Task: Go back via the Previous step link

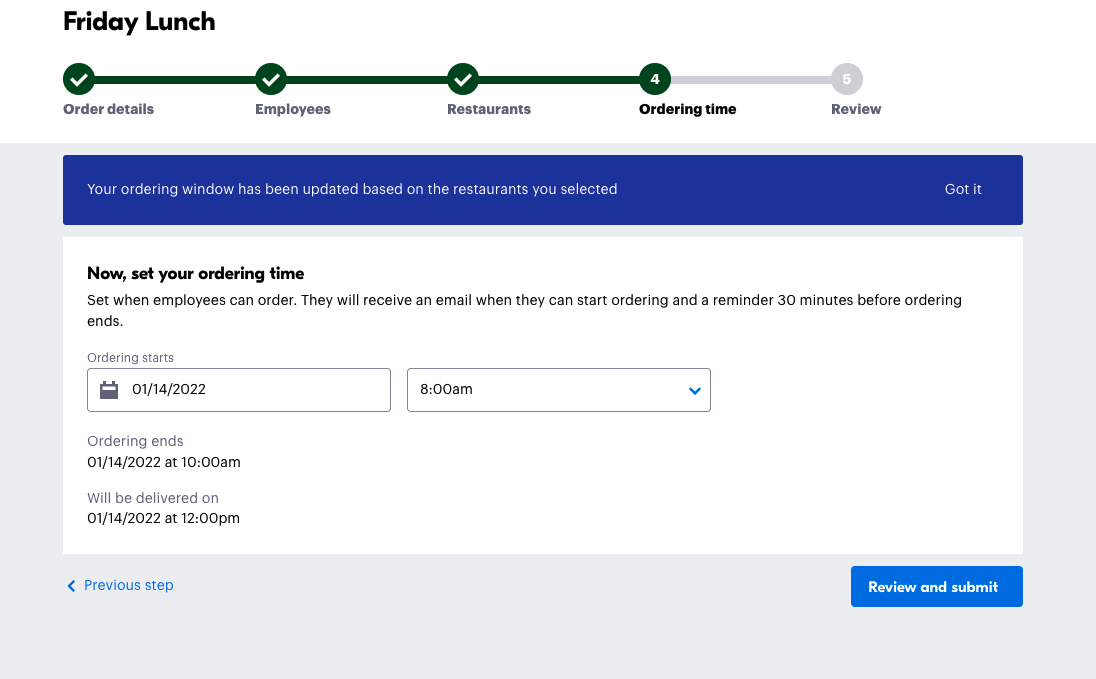Action: (128, 585)
